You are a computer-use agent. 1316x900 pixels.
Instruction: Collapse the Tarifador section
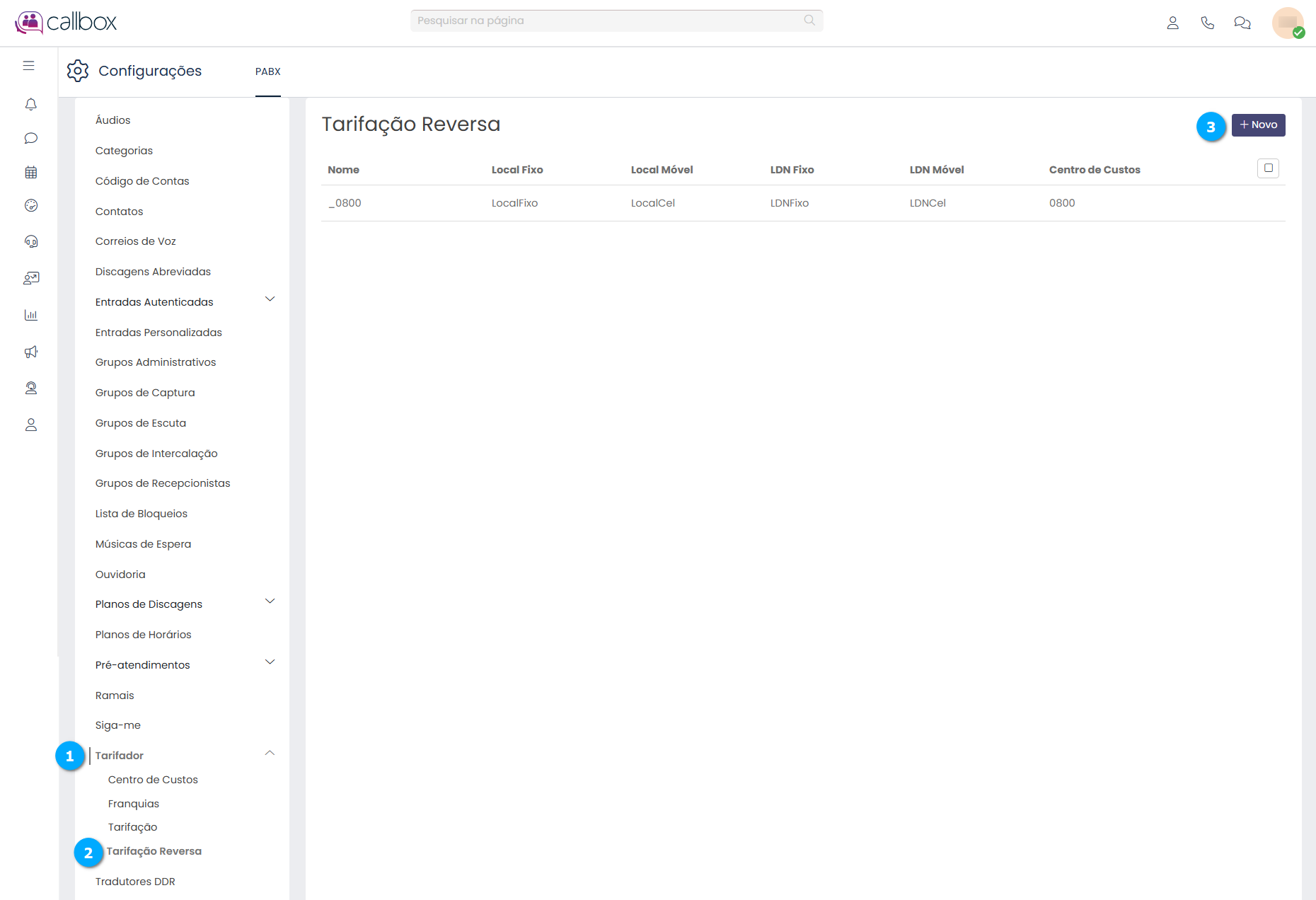tap(270, 753)
